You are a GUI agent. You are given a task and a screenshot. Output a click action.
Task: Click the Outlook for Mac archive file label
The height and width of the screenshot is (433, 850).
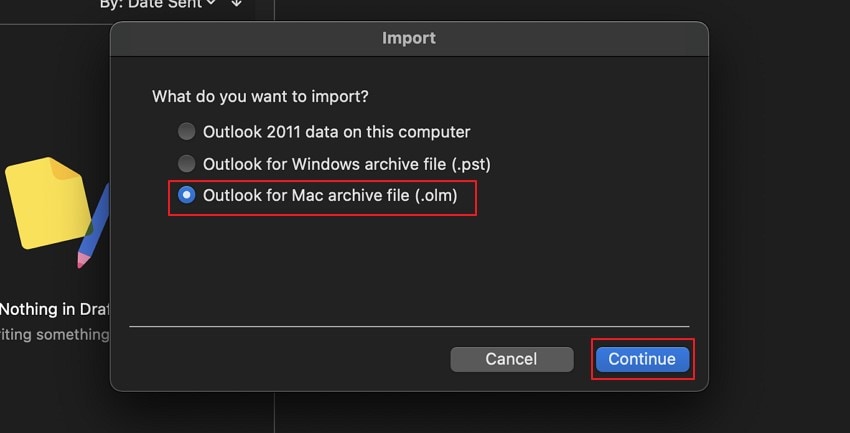pos(330,195)
